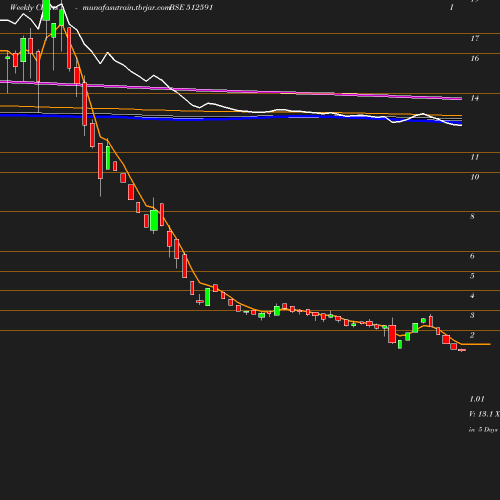This screenshot has width=500, height=500.
Task: Click the "in 5 Days" caption
Action: click(483, 429)
